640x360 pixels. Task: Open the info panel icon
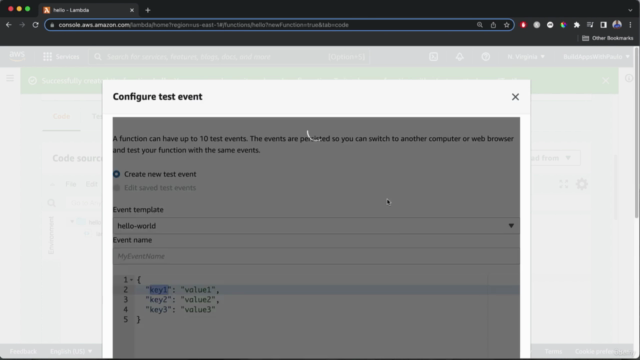[629, 78]
